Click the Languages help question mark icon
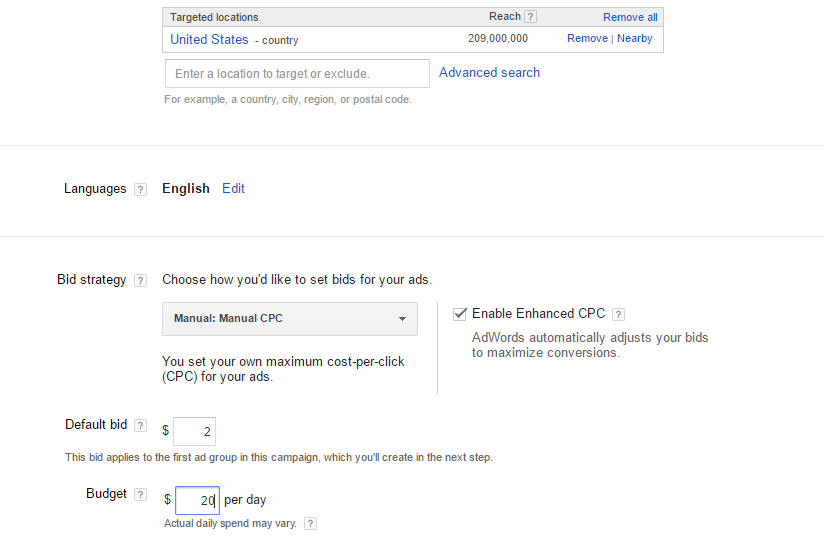The width and height of the screenshot is (824, 537). [140, 189]
